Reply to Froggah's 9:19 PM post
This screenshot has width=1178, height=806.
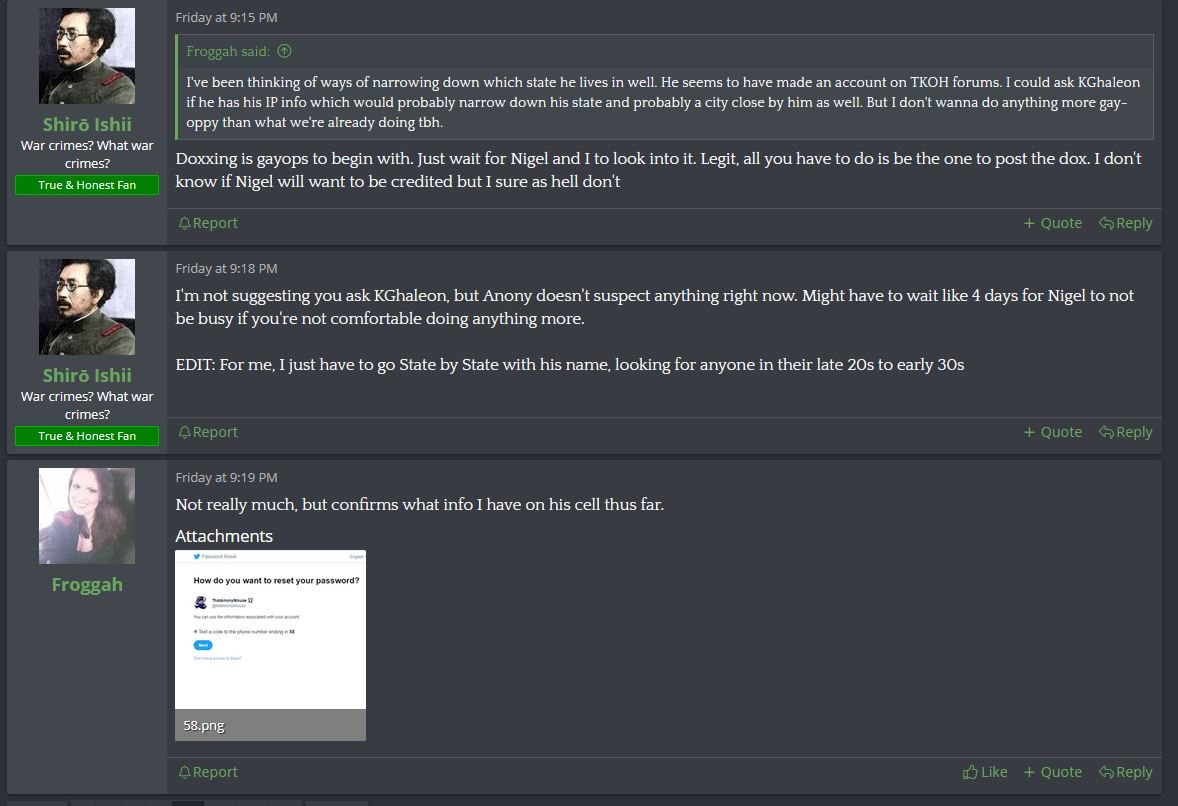(1125, 772)
